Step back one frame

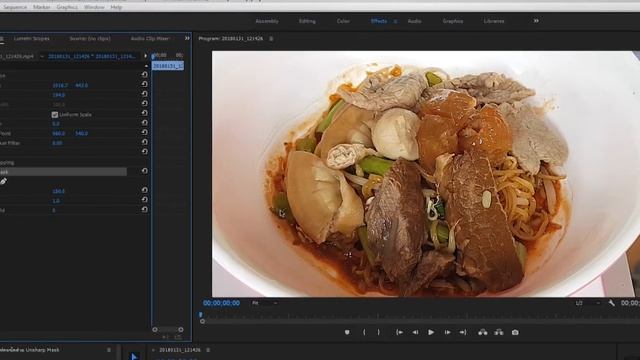415,332
